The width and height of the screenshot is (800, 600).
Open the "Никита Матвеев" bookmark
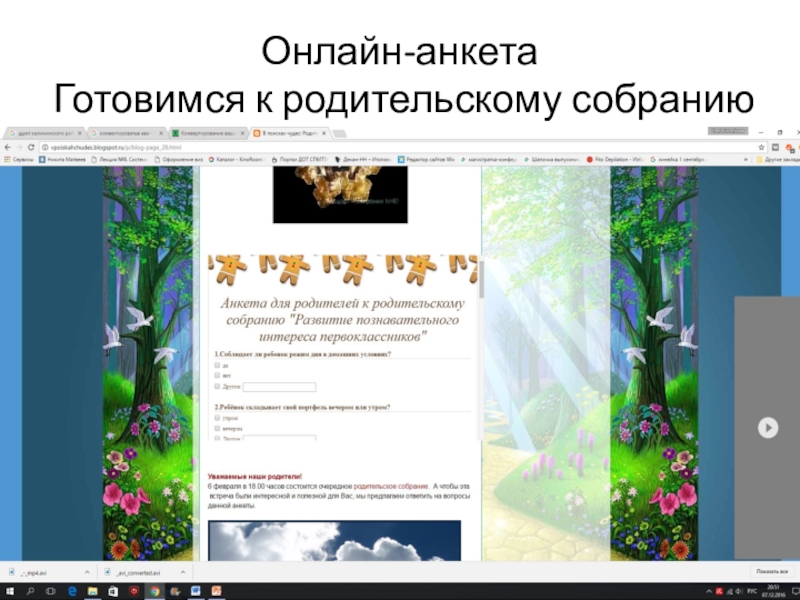point(62,160)
